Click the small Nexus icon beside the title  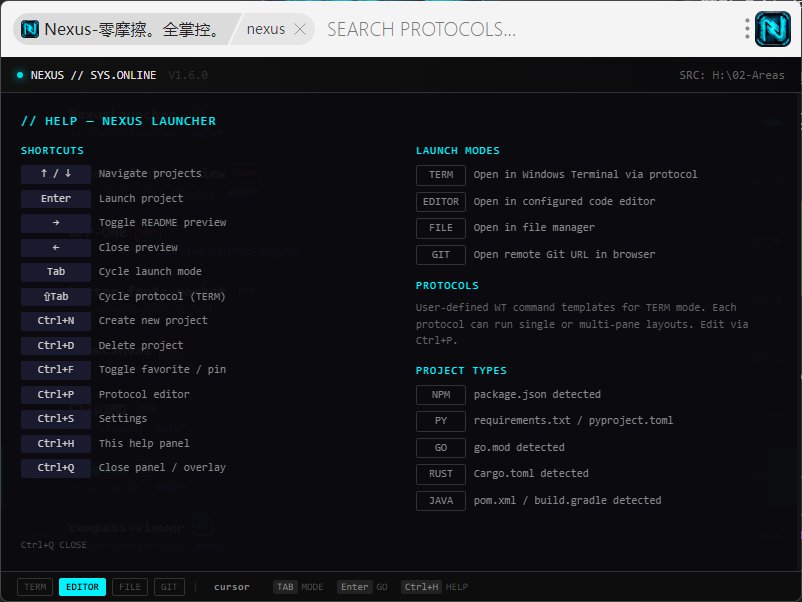pyautogui.click(x=30, y=29)
